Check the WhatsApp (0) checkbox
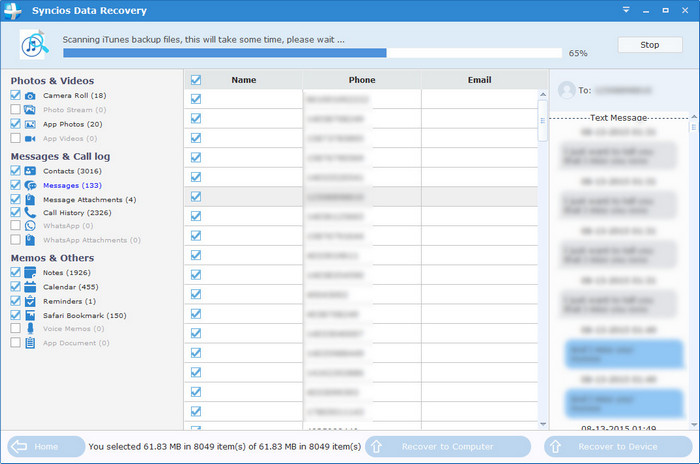 click(x=15, y=226)
